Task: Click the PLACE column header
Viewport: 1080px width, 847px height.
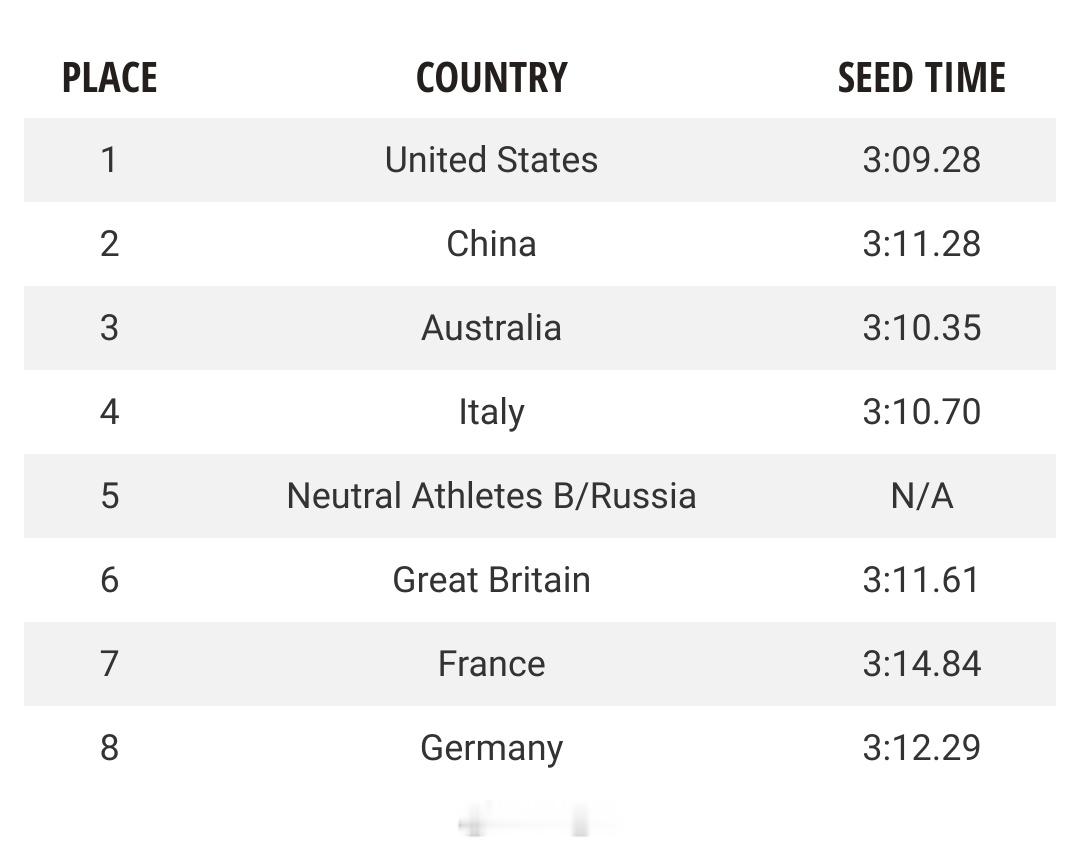Action: click(110, 77)
